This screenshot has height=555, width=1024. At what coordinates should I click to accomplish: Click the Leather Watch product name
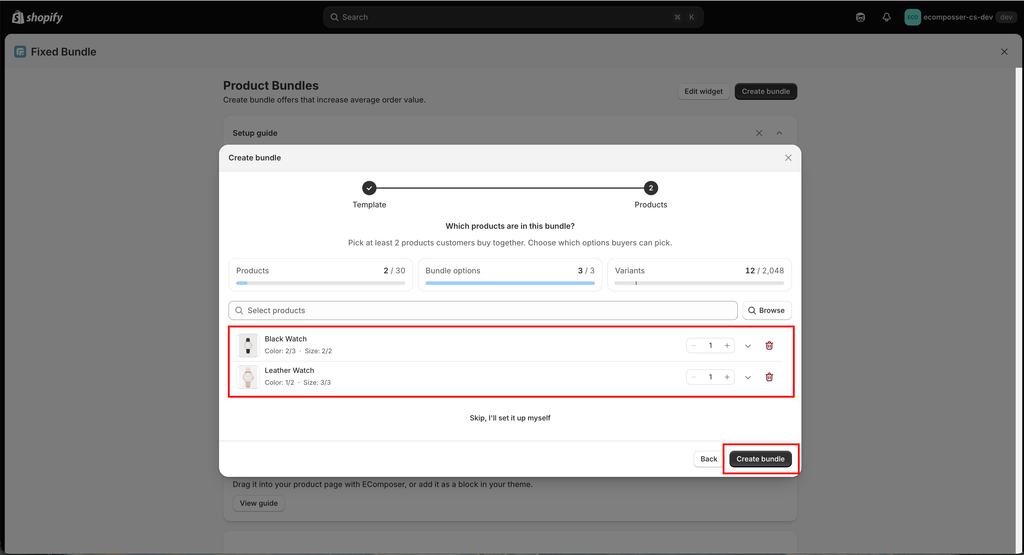click(289, 370)
